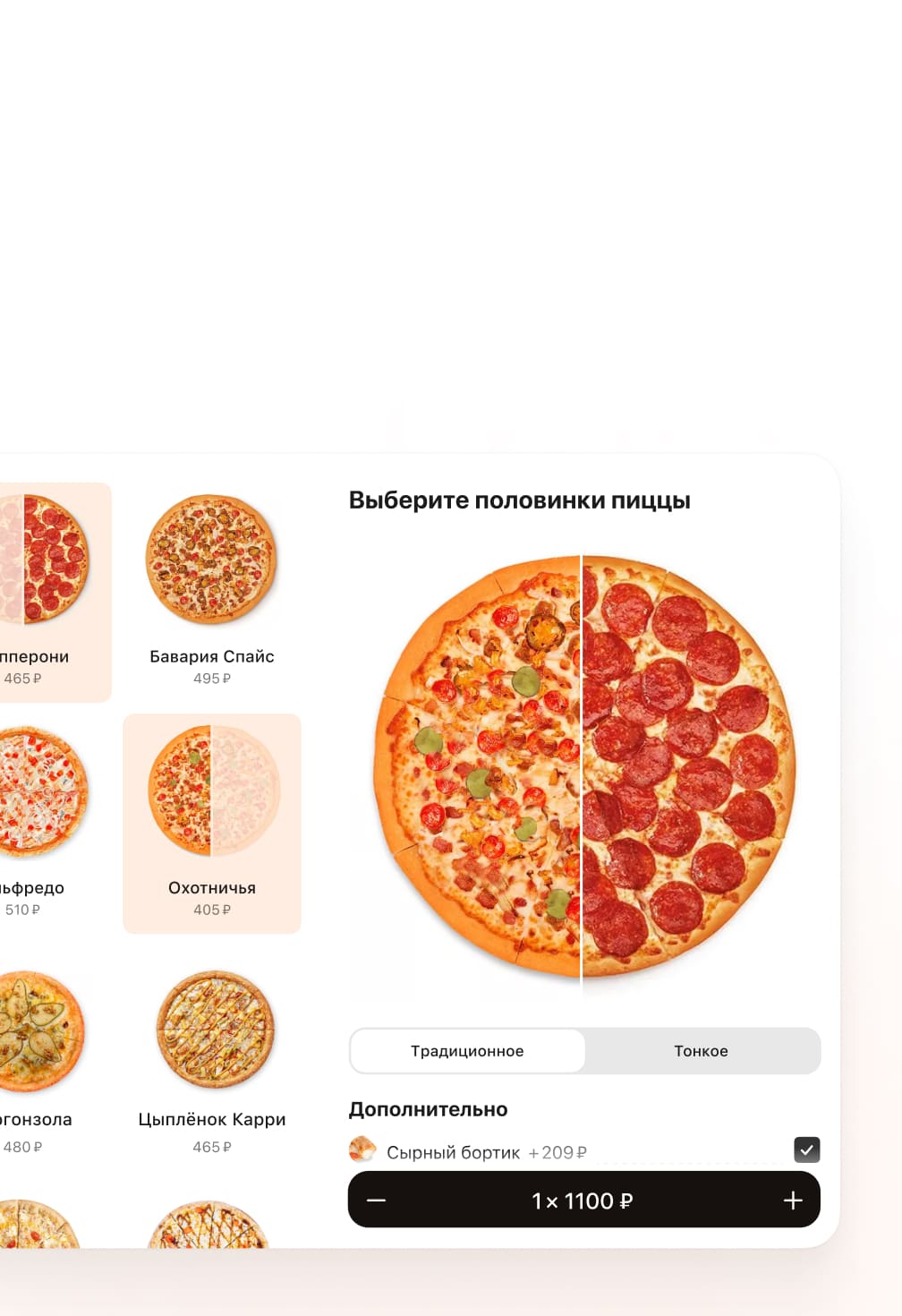The height and width of the screenshot is (1316, 902).
Task: Click the Сырный бортик +209 ₽ label
Action: pyautogui.click(x=487, y=1152)
